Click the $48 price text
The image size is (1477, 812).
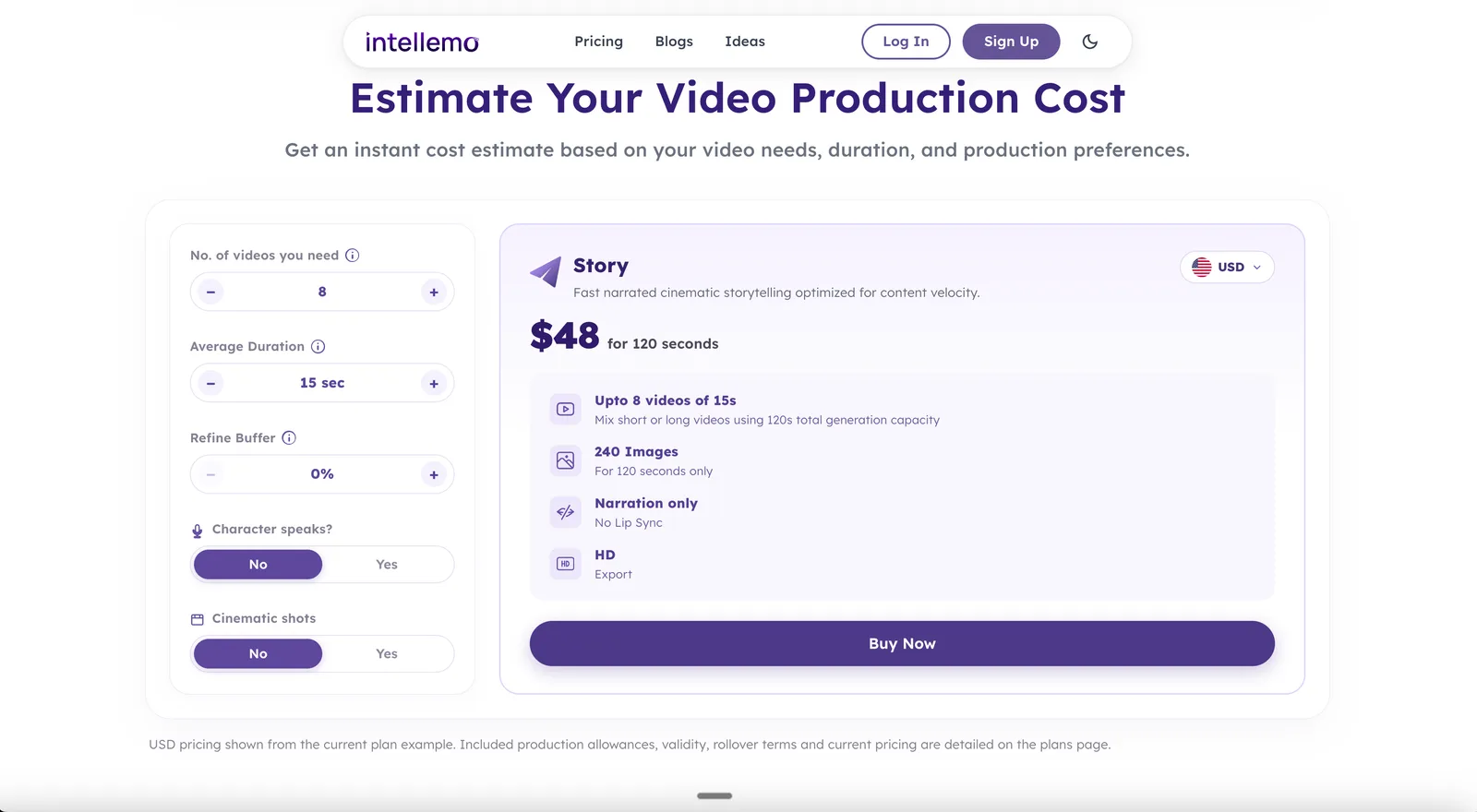[565, 336]
